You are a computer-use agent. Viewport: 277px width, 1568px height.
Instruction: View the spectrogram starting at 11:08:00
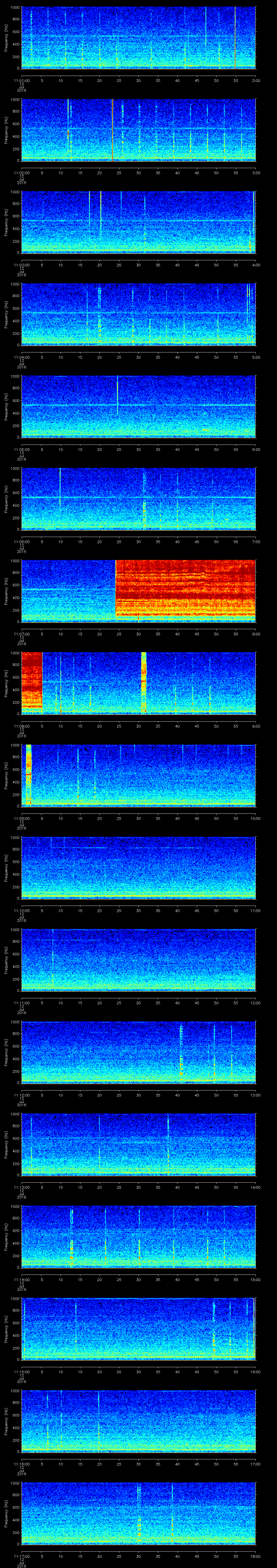click(138, 683)
